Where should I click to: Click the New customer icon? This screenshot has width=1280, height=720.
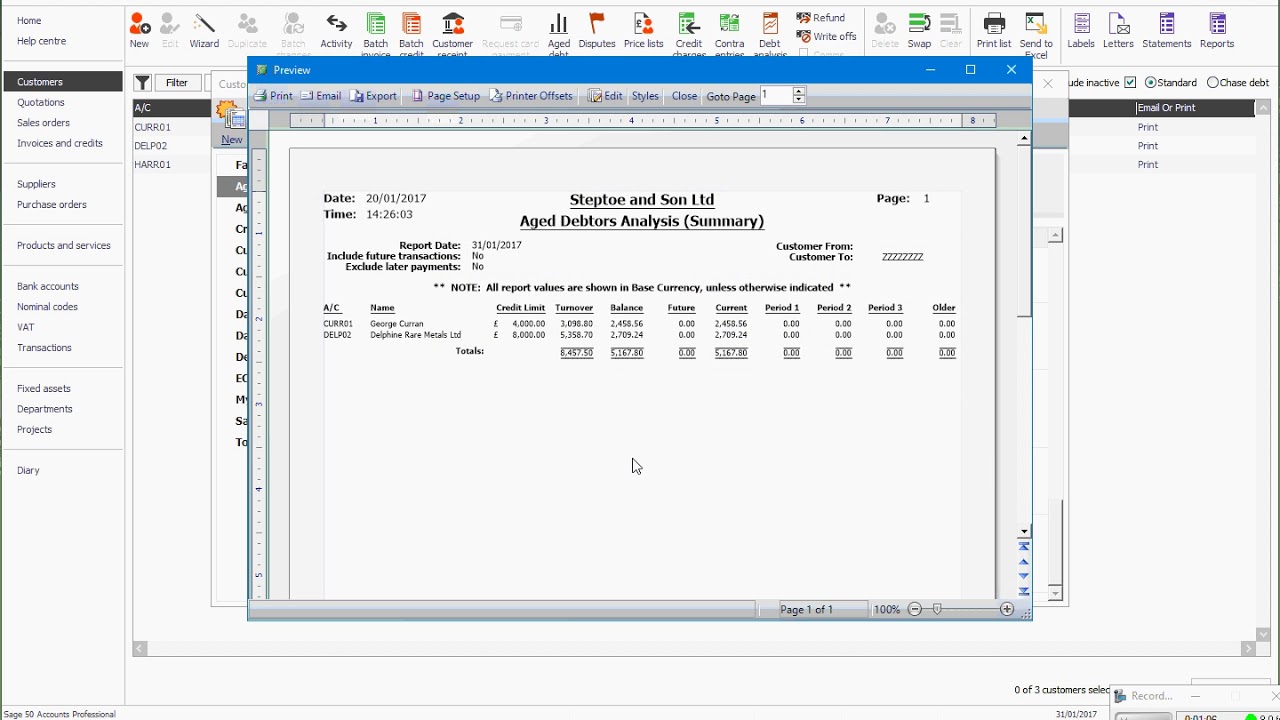point(139,30)
